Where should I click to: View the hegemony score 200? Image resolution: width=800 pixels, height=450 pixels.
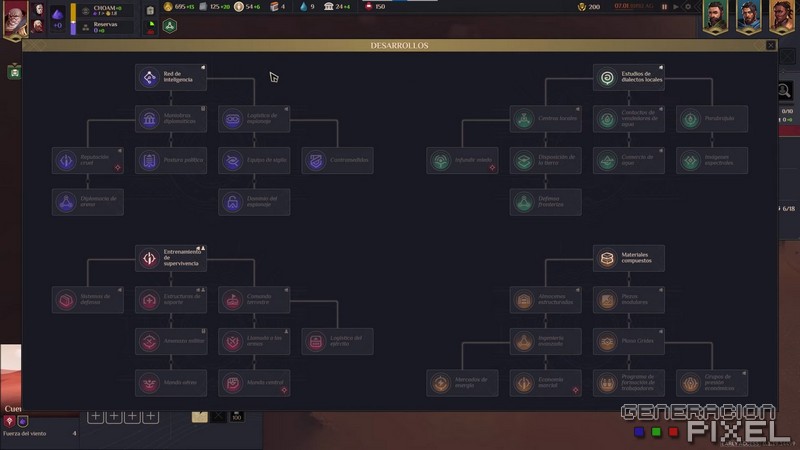point(588,7)
